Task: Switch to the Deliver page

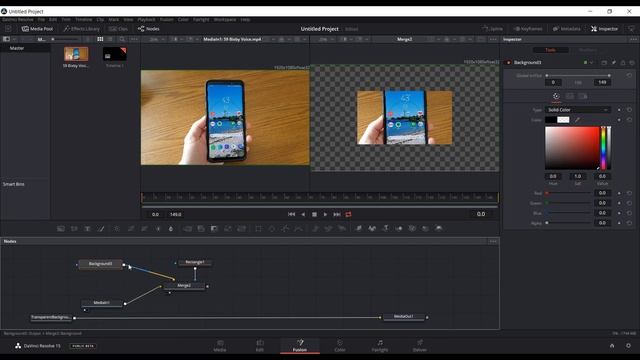Action: click(x=420, y=346)
